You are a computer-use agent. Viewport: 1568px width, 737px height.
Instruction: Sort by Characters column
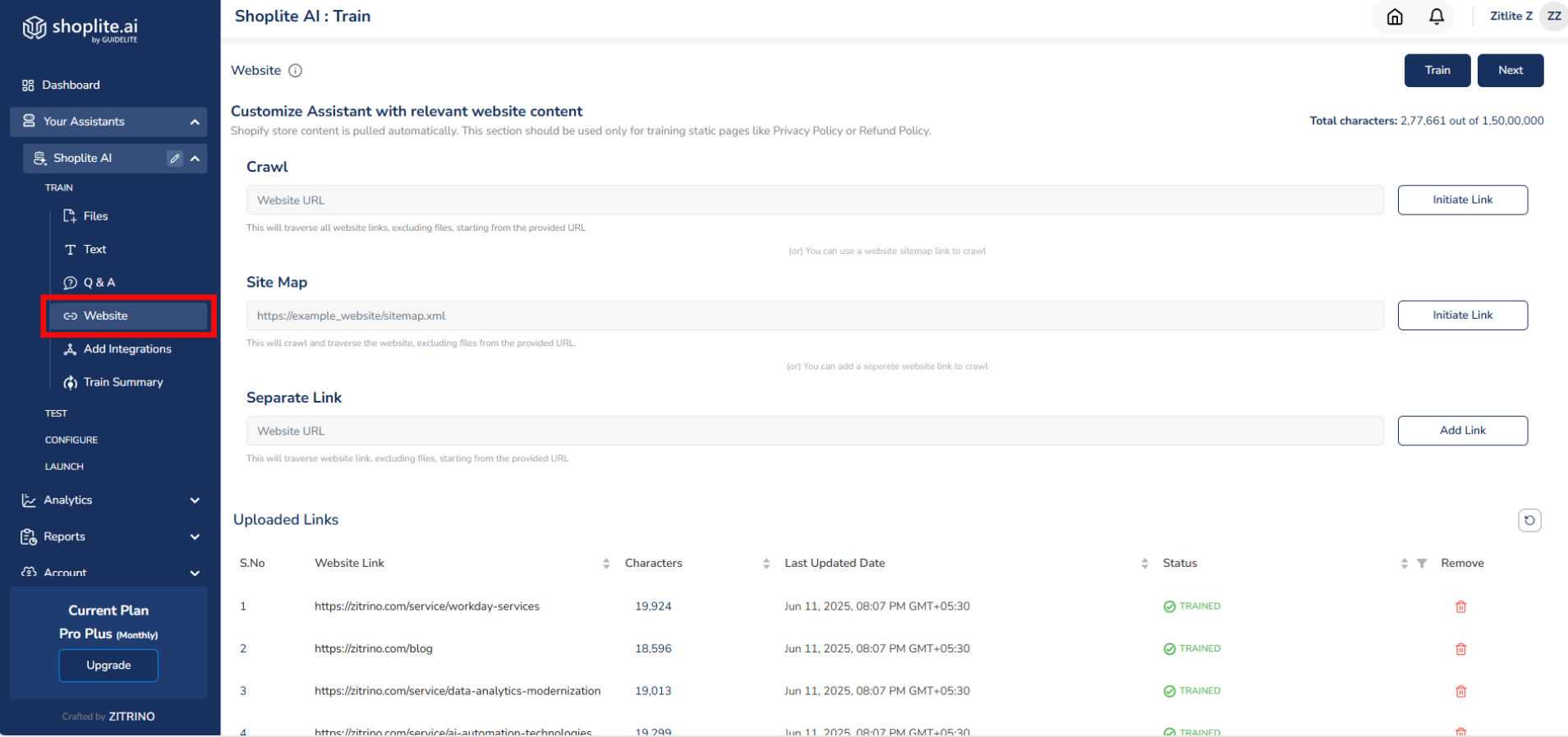tap(766, 564)
